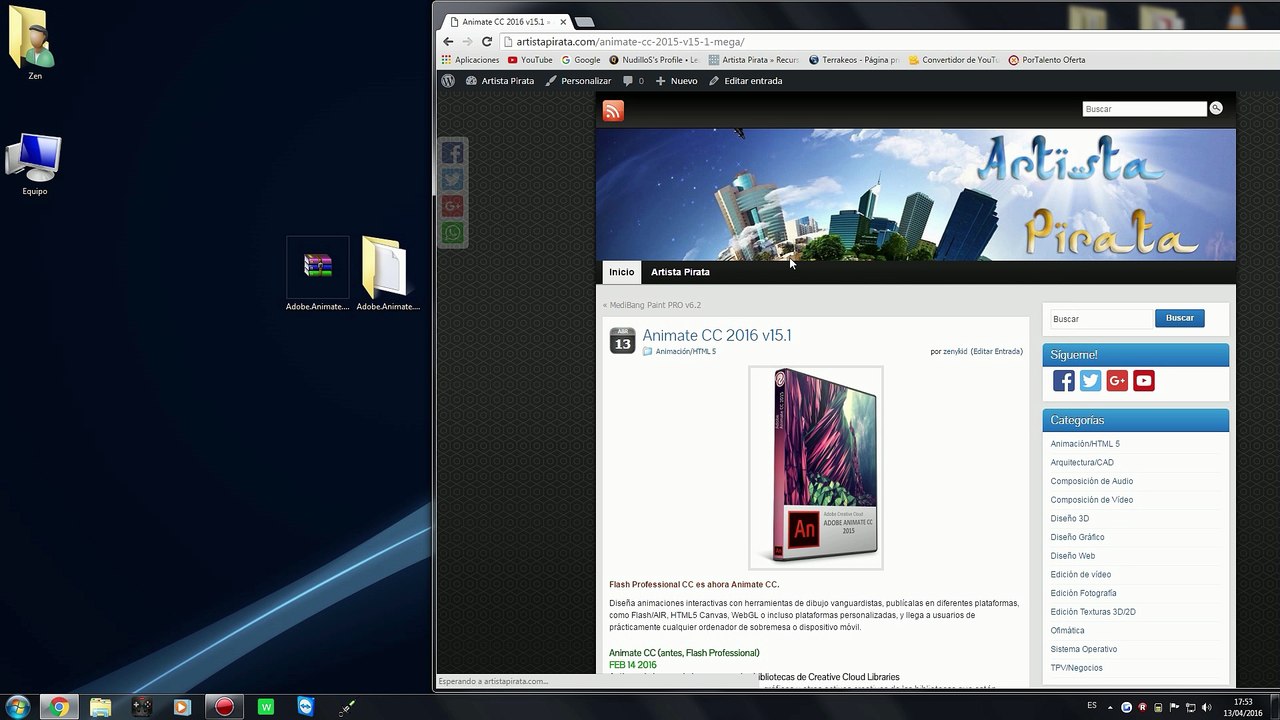Open the Edición de video category
The image size is (1280, 720).
pyautogui.click(x=1081, y=575)
